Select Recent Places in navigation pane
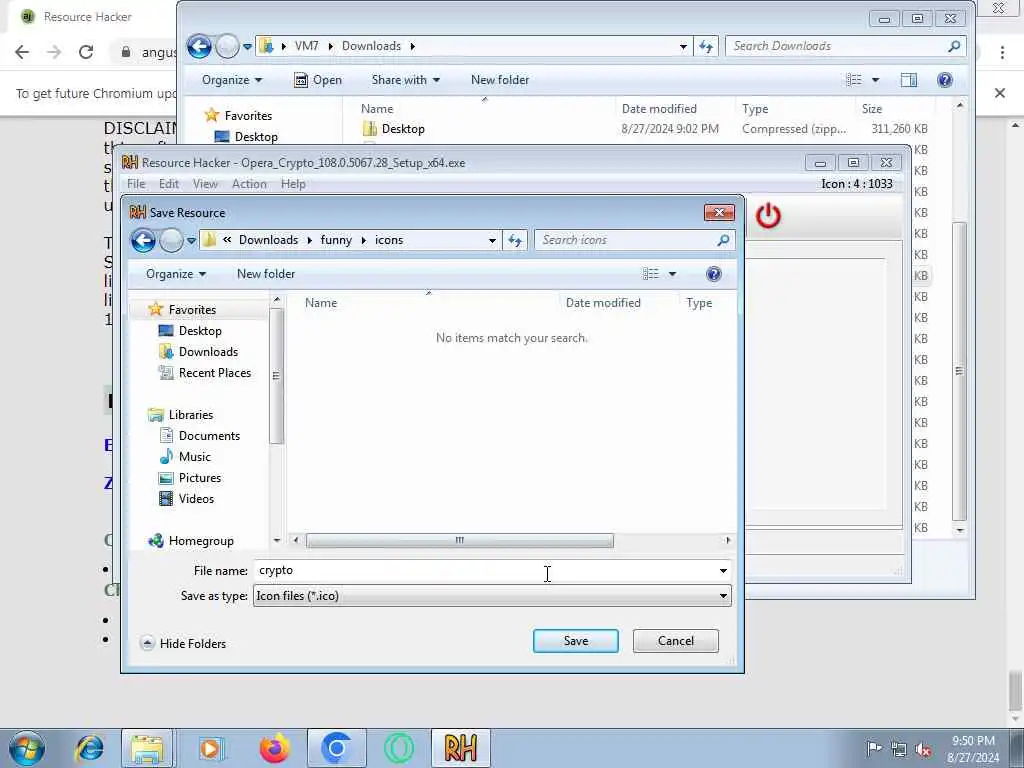The image size is (1024, 768). [x=204, y=373]
